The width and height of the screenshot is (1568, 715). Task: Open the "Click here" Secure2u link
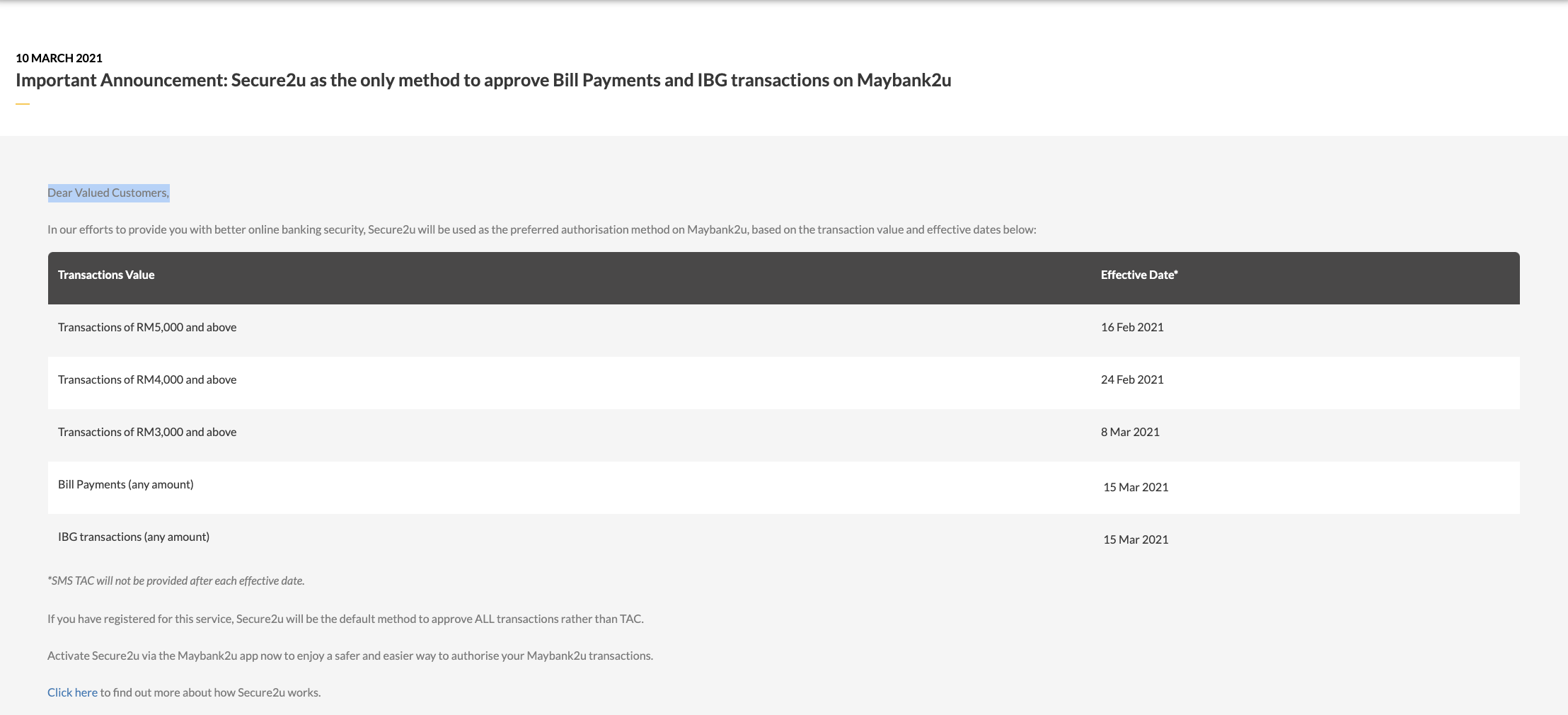(72, 692)
